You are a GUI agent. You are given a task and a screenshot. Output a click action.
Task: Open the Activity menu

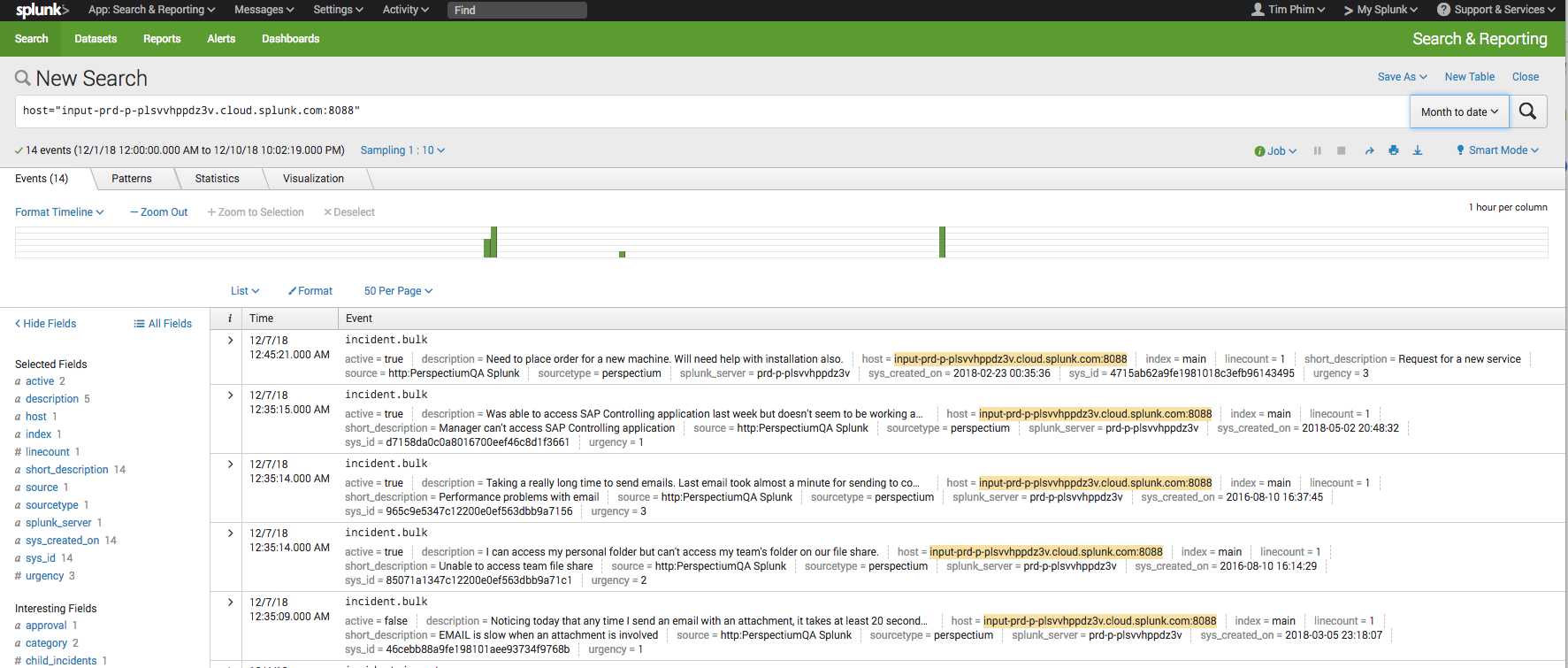405,10
